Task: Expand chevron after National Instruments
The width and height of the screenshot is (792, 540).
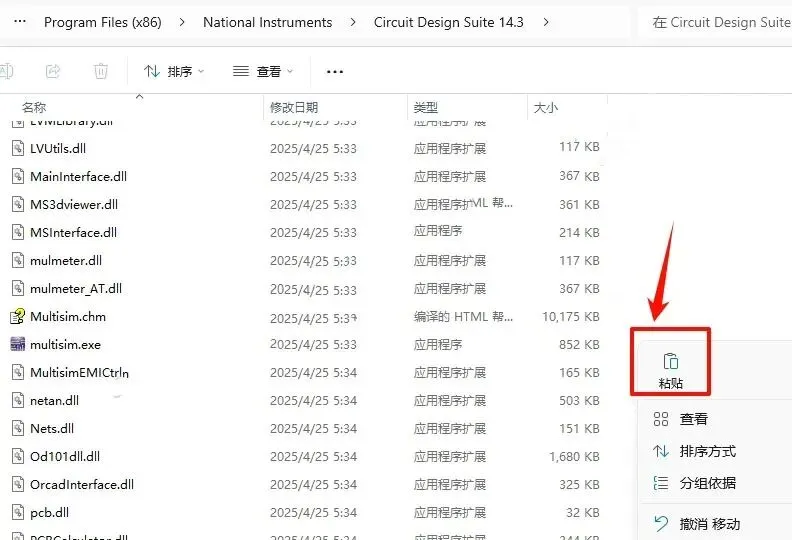Action: pyautogui.click(x=353, y=22)
